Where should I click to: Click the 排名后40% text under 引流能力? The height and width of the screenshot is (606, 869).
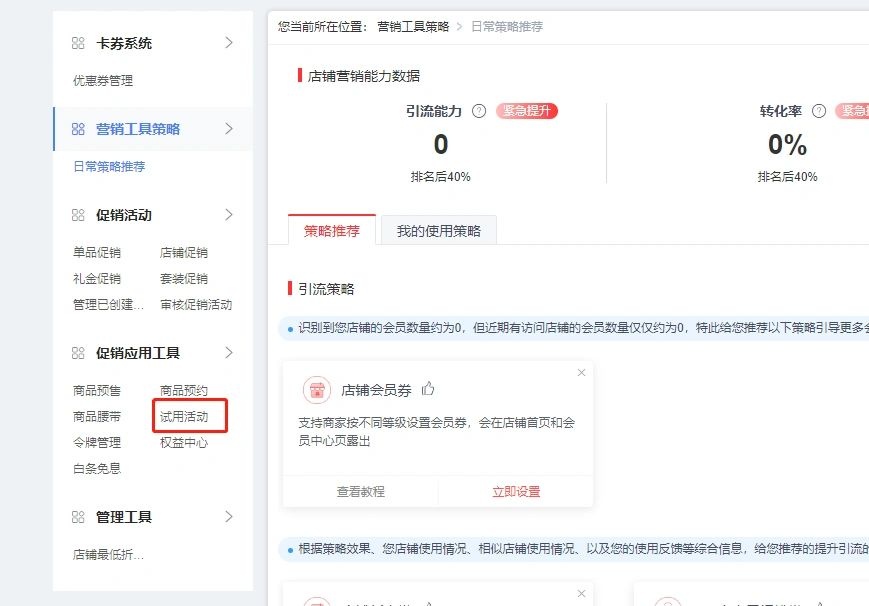coord(441,177)
